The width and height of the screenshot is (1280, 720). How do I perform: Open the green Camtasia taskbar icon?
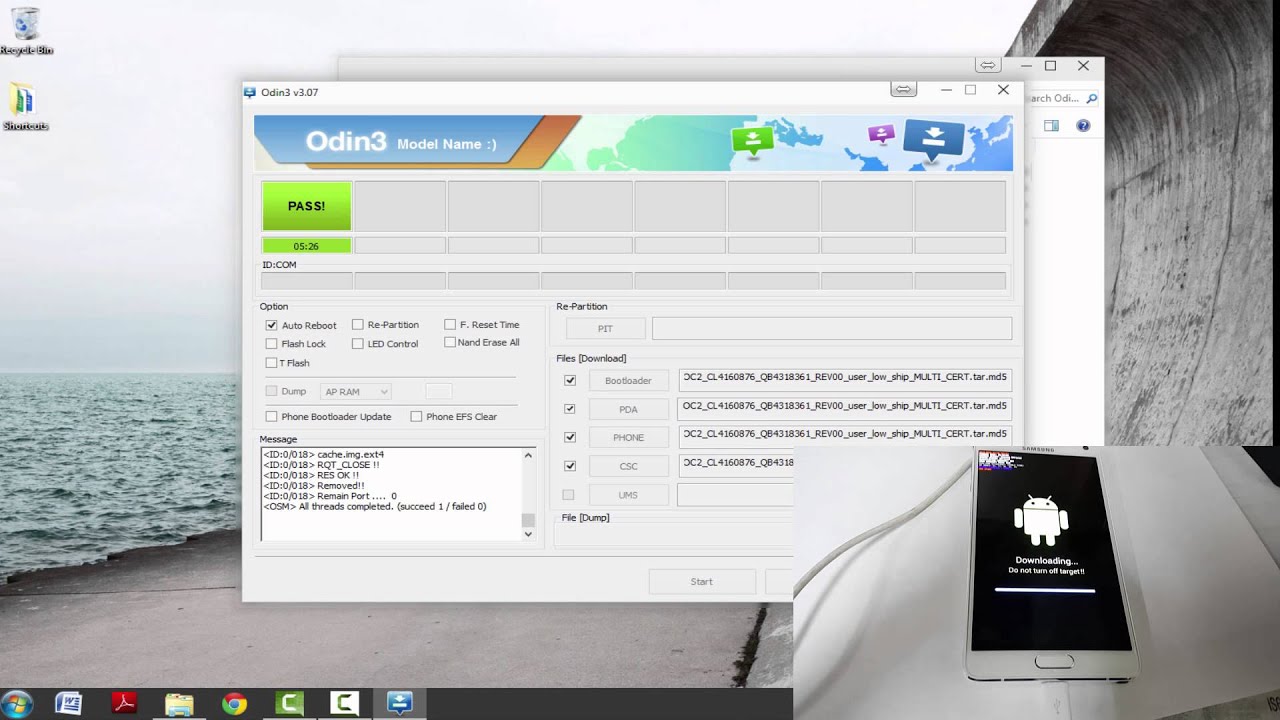click(289, 704)
